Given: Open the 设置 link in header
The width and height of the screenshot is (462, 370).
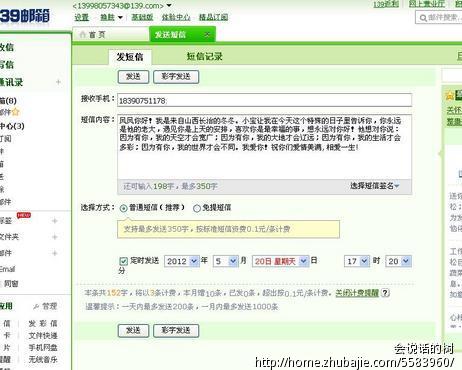Looking at the screenshot, I should [x=82, y=17].
